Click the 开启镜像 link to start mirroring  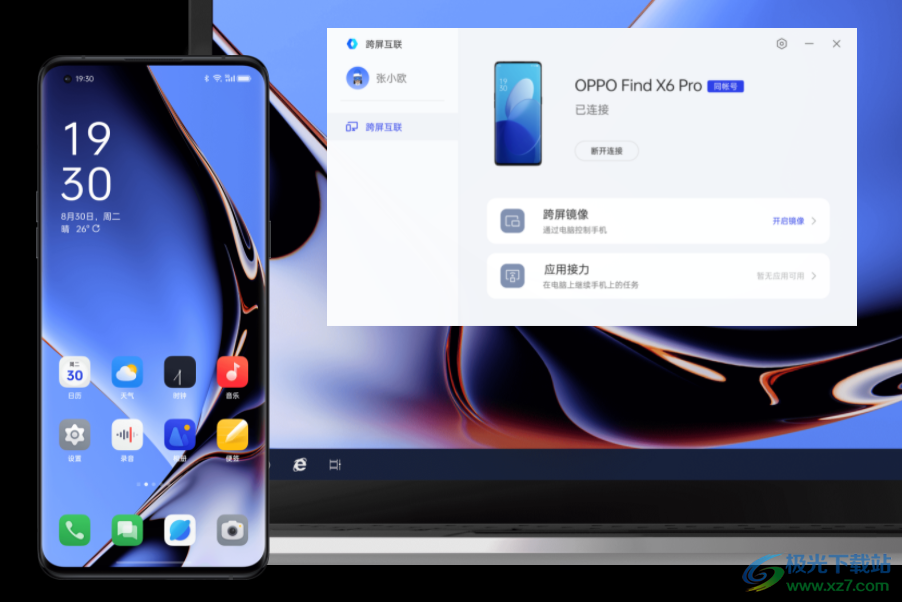[x=789, y=220]
